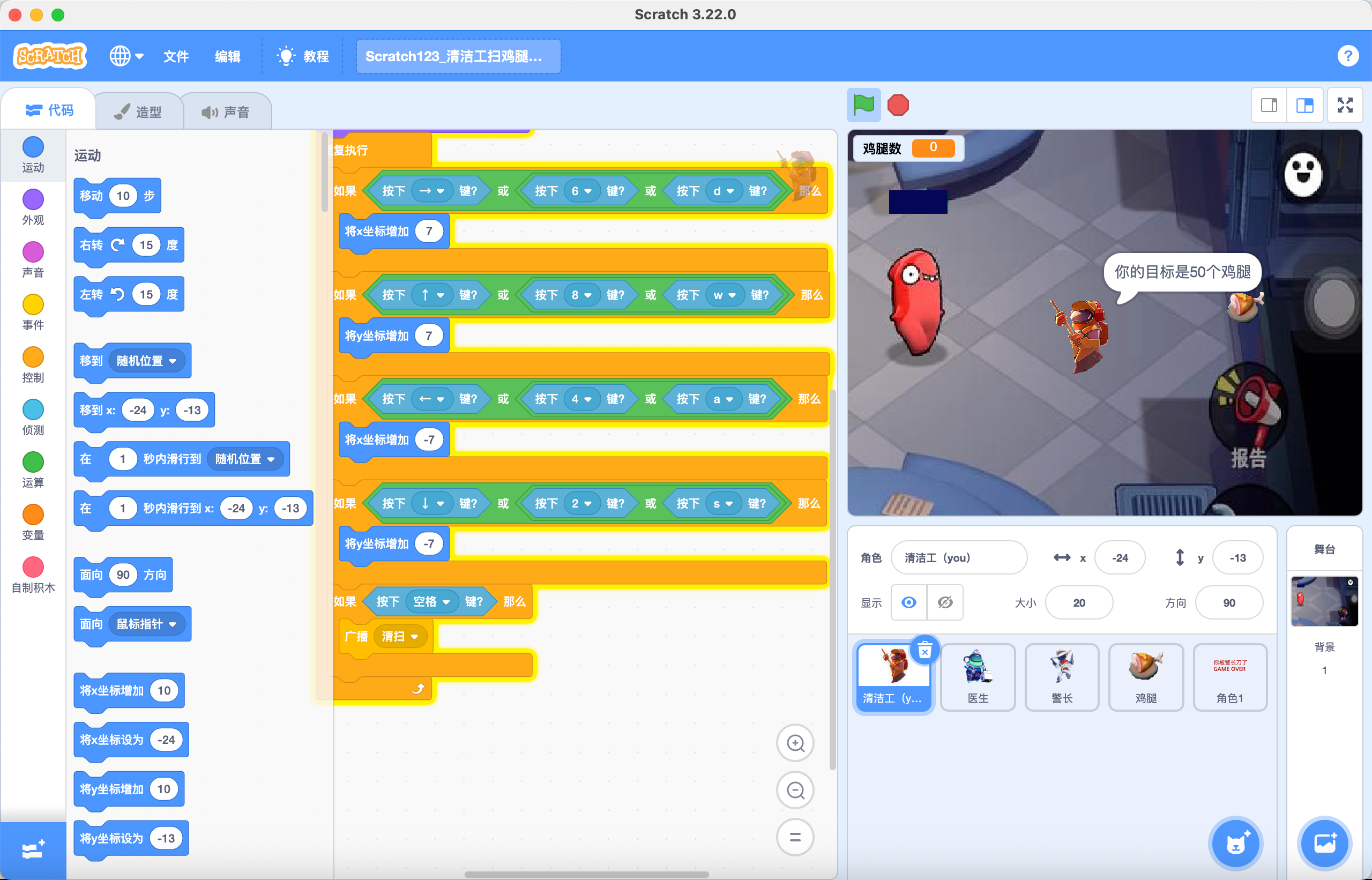1372x880 pixels.
Task: Reset workspace zoom to default
Action: pos(795,838)
